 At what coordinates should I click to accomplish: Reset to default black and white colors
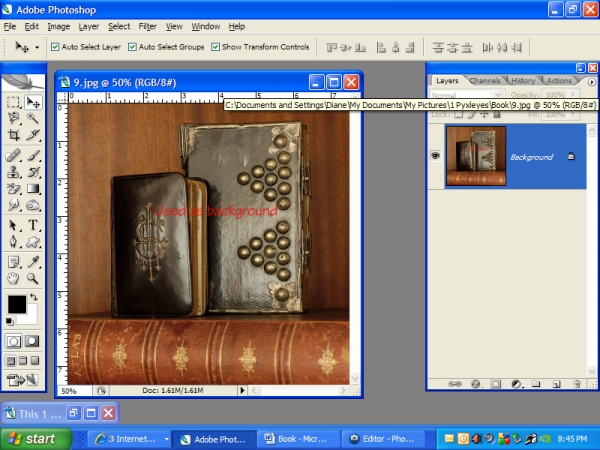[x=9, y=321]
